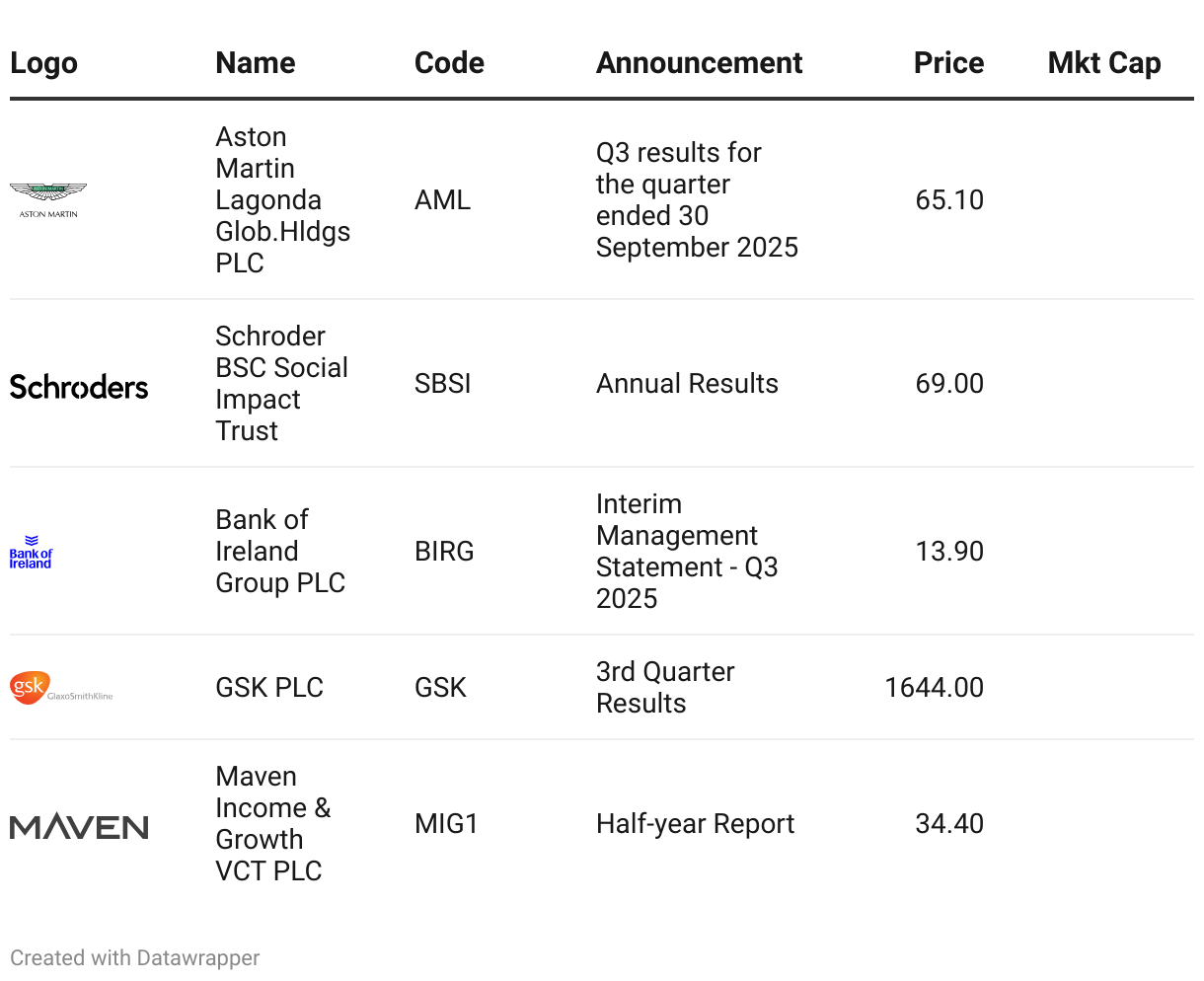Click the Half-year Report announcement text
1204x981 pixels.
695,823
